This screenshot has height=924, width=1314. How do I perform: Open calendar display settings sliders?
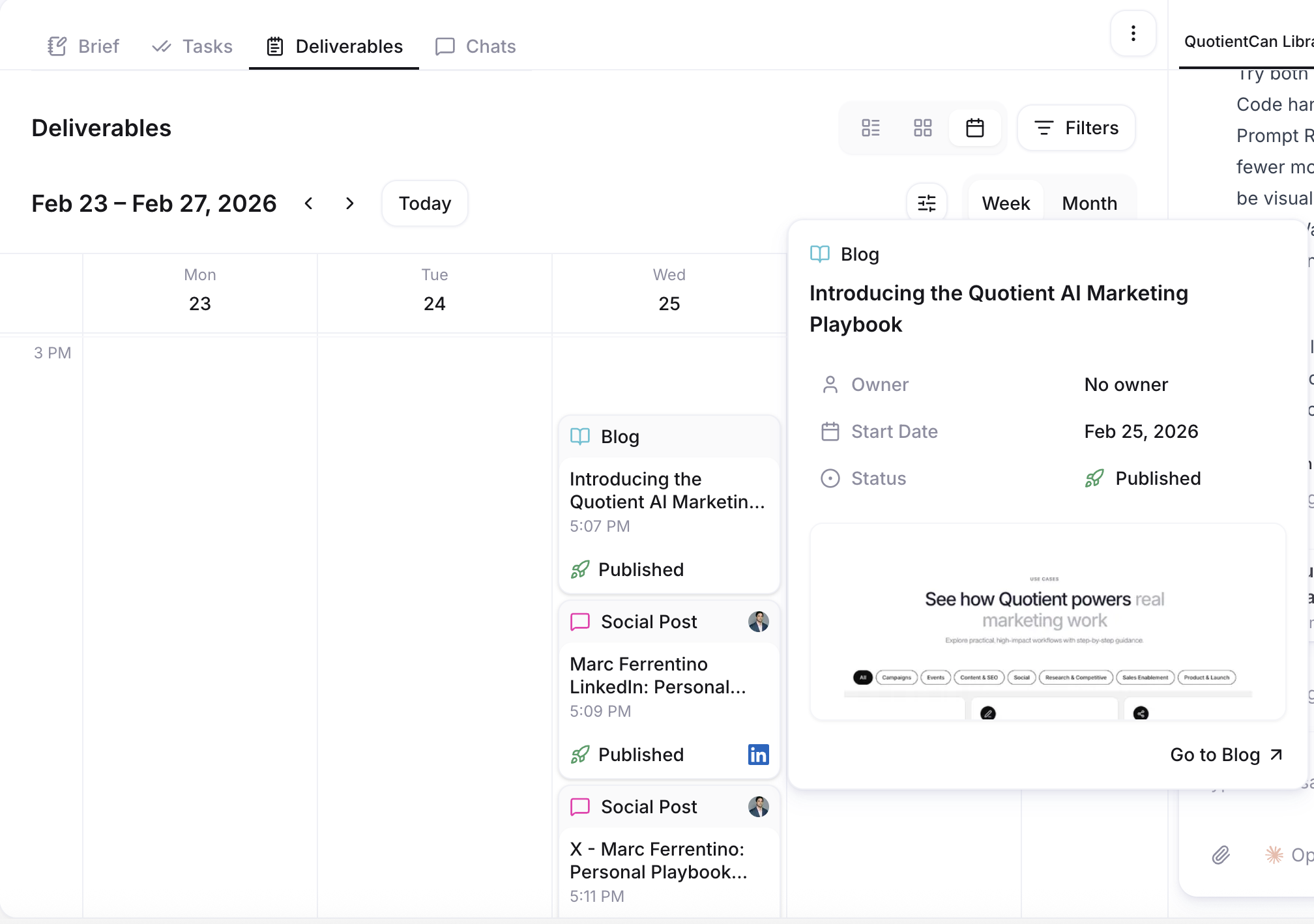926,203
